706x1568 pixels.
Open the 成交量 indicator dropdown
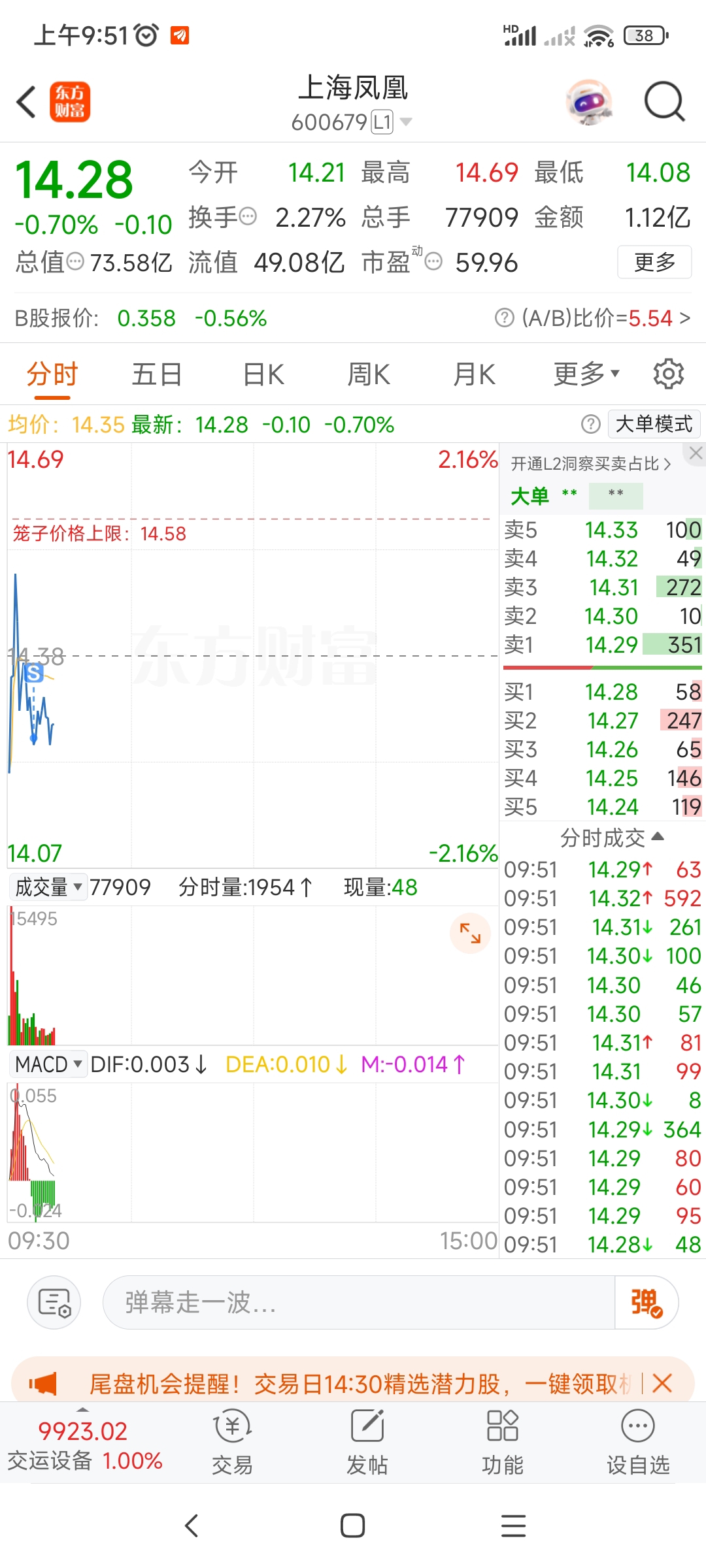pos(48,887)
